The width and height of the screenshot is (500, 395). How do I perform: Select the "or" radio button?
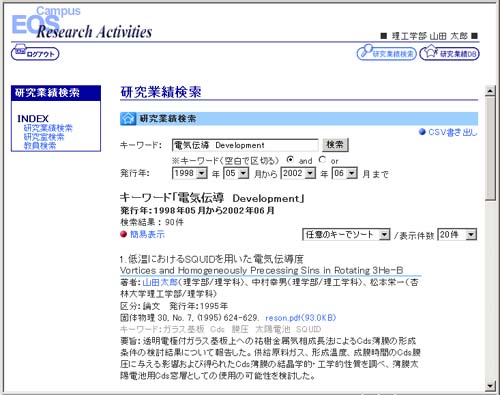tap(322, 160)
